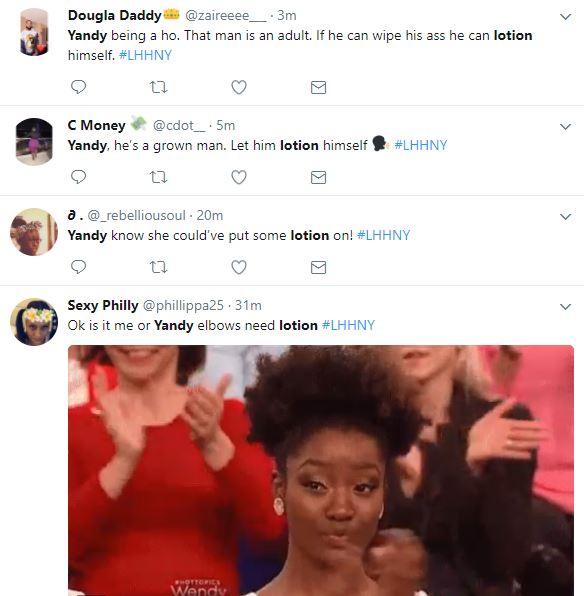Expand options chevron on C Money's tweet
This screenshot has width=584, height=596.
tap(565, 127)
